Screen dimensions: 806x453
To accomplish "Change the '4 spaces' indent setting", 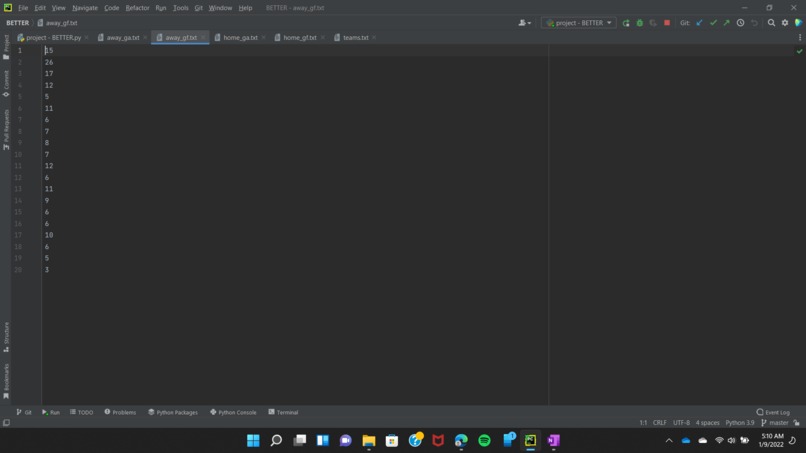I will pos(707,423).
